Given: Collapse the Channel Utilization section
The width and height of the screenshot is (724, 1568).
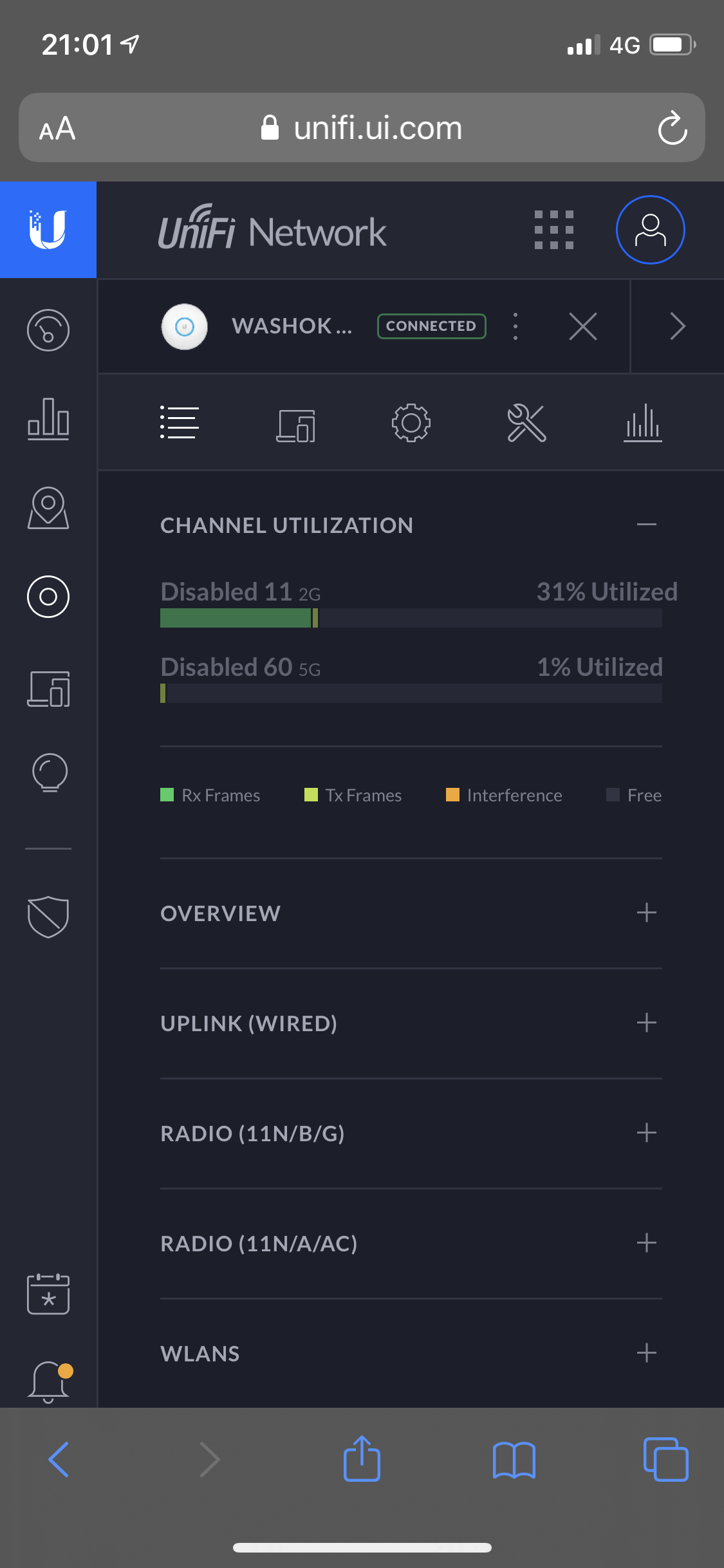Looking at the screenshot, I should tap(646, 525).
